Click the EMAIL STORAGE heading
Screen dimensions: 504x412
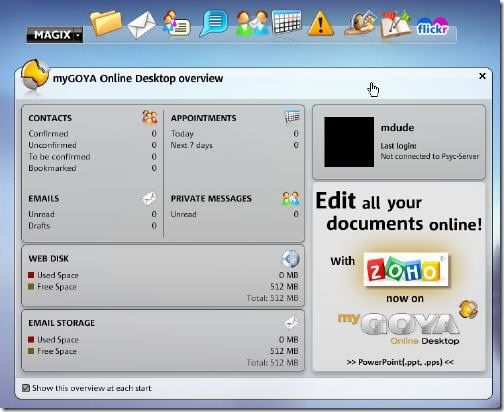coord(62,323)
